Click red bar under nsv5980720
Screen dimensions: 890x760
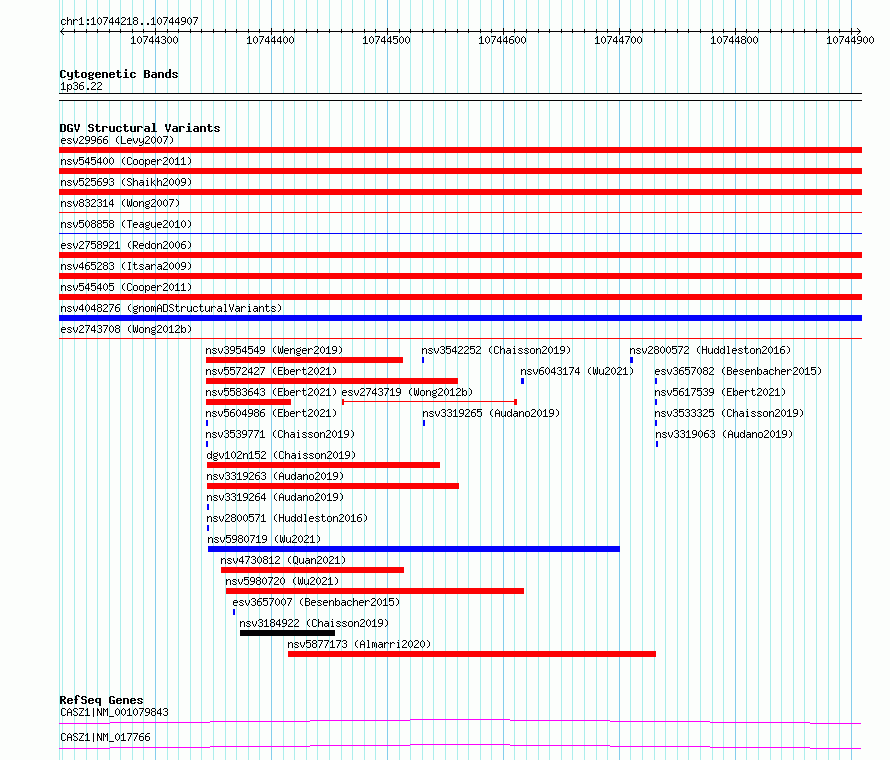(375, 591)
